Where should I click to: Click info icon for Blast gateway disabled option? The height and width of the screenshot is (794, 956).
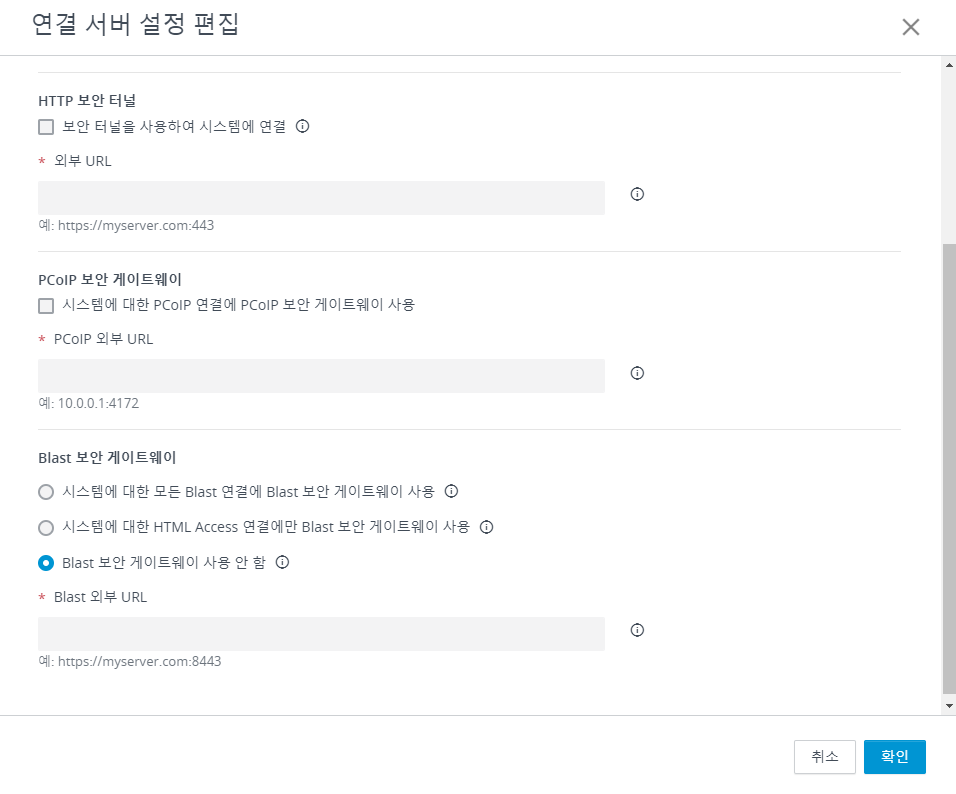click(x=282, y=562)
